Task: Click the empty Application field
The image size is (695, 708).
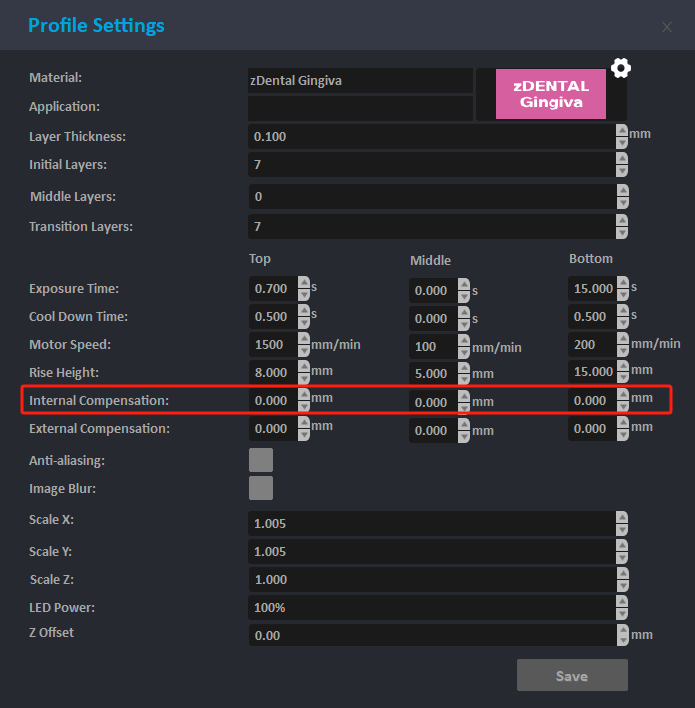Action: click(360, 107)
